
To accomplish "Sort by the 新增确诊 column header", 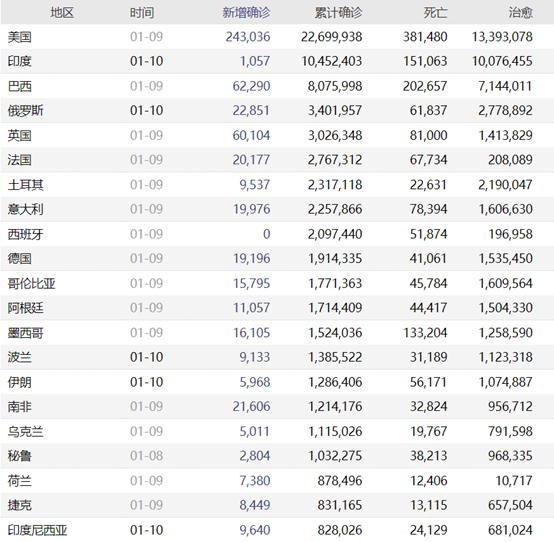I will click(246, 13).
